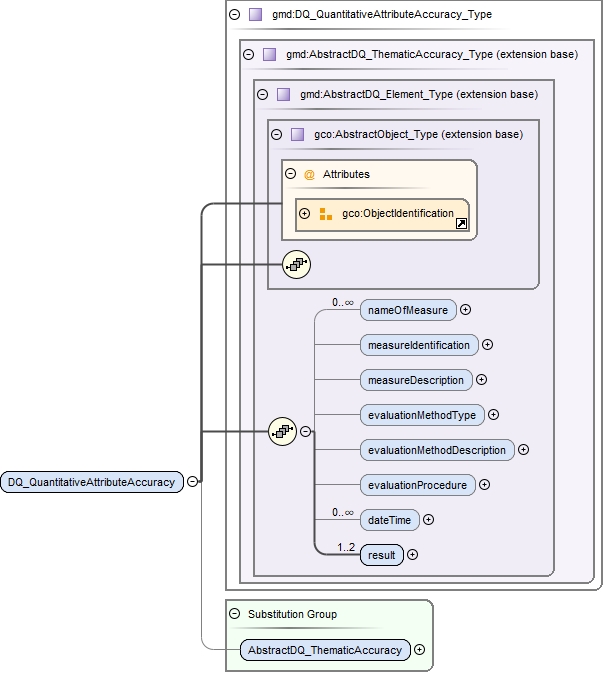604x673 pixels.
Task: Select the measureIdentification element
Action: pyautogui.click(x=418, y=345)
